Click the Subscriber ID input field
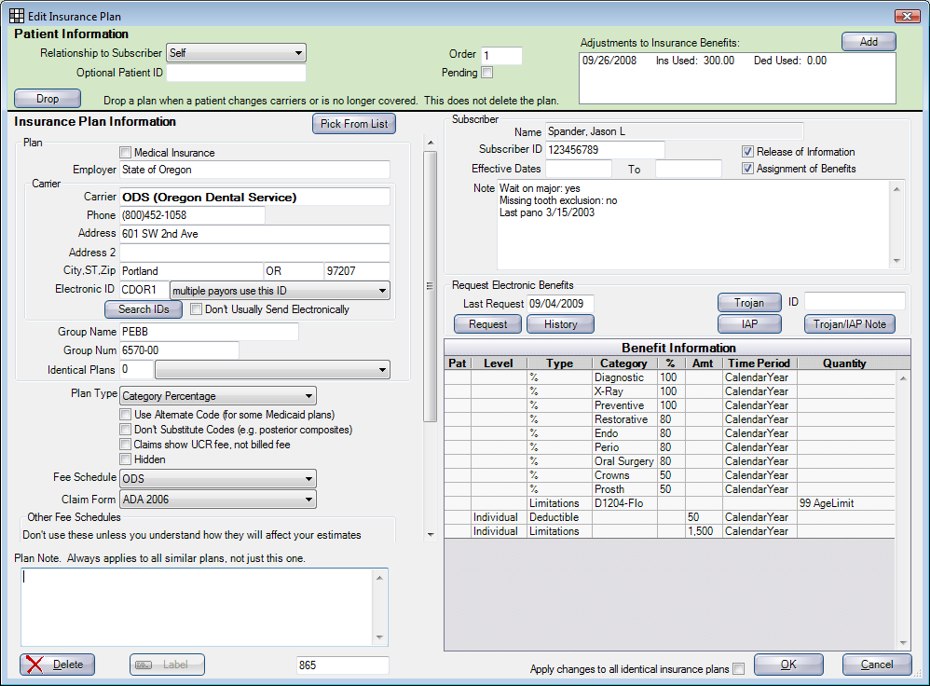The image size is (930, 686). point(604,150)
